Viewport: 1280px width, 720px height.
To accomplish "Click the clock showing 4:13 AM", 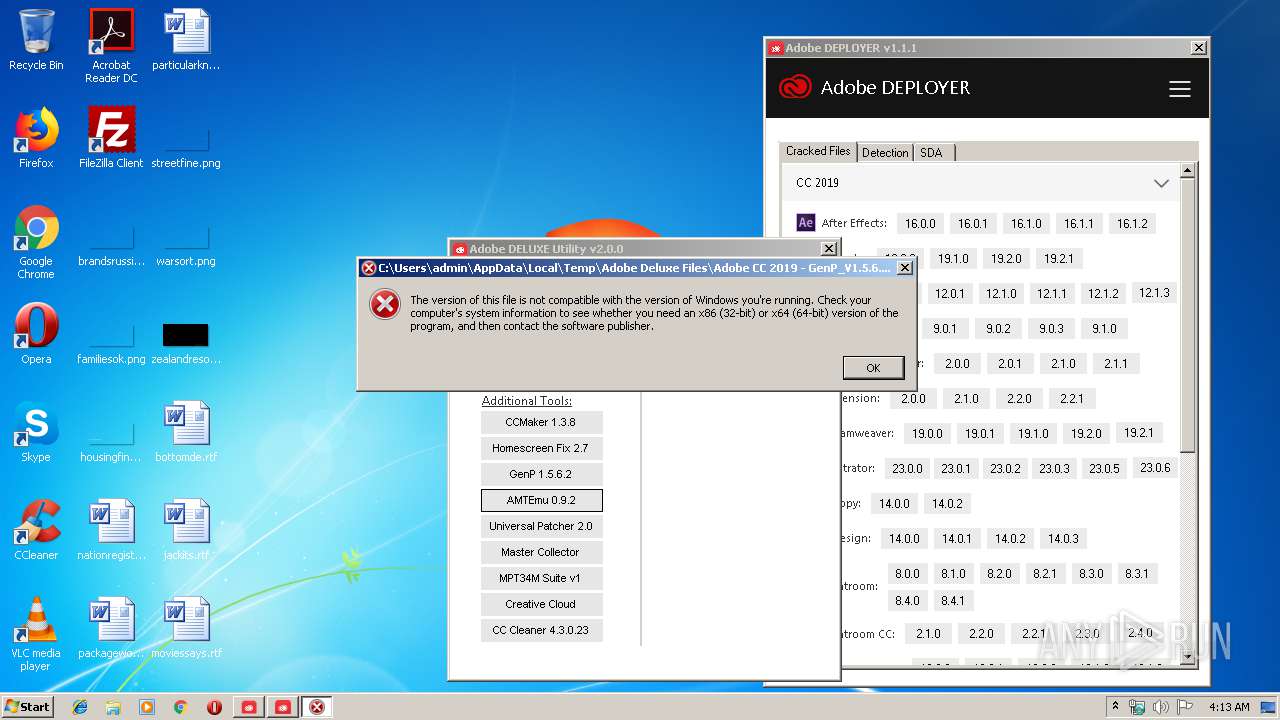I will [1229, 707].
